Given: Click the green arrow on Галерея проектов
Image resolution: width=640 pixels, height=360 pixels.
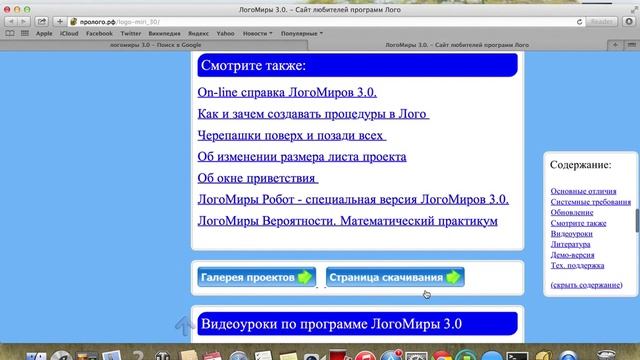Looking at the screenshot, I should tap(304, 277).
